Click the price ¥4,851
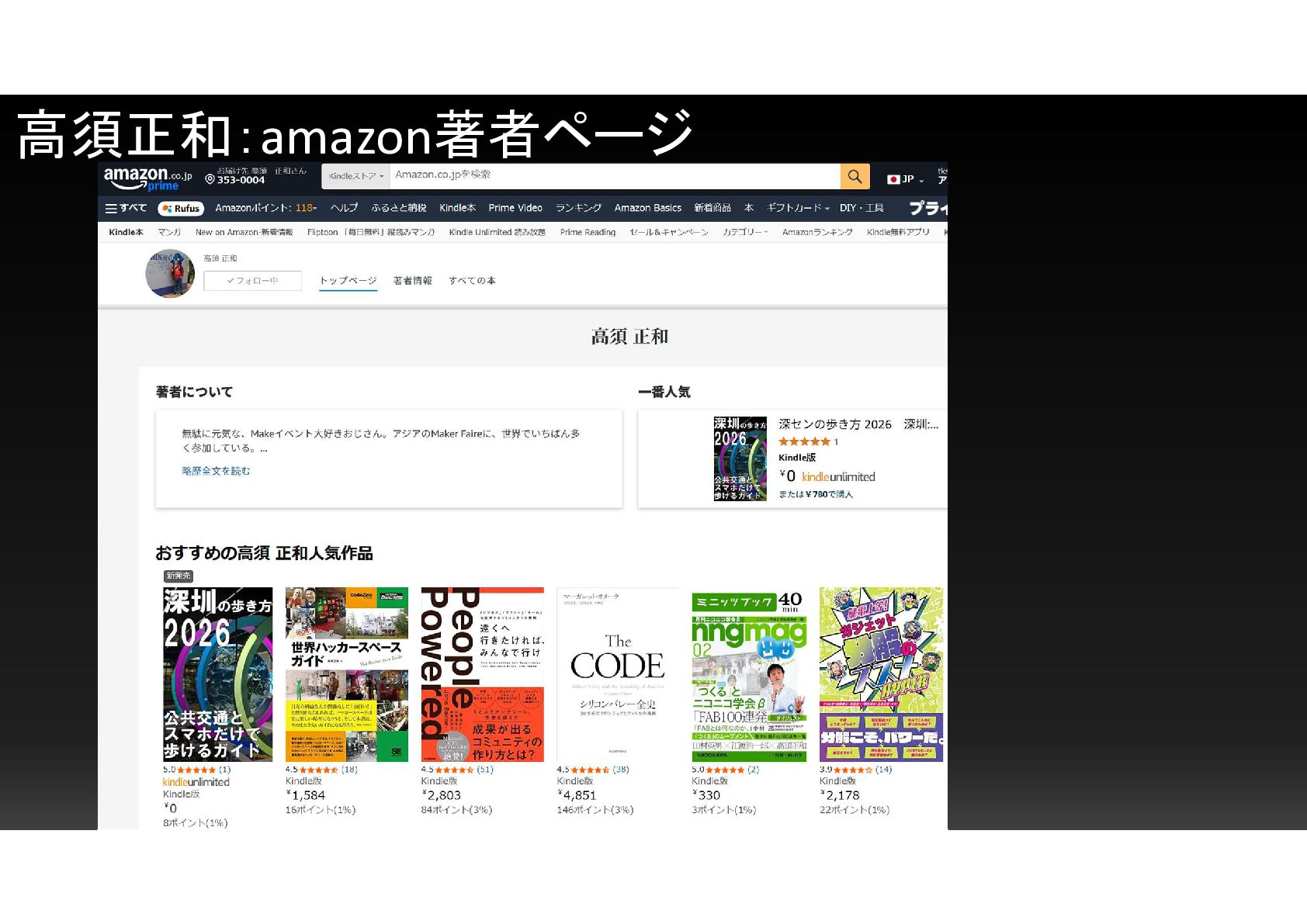Viewport: 1307px width, 924px height. point(577,795)
